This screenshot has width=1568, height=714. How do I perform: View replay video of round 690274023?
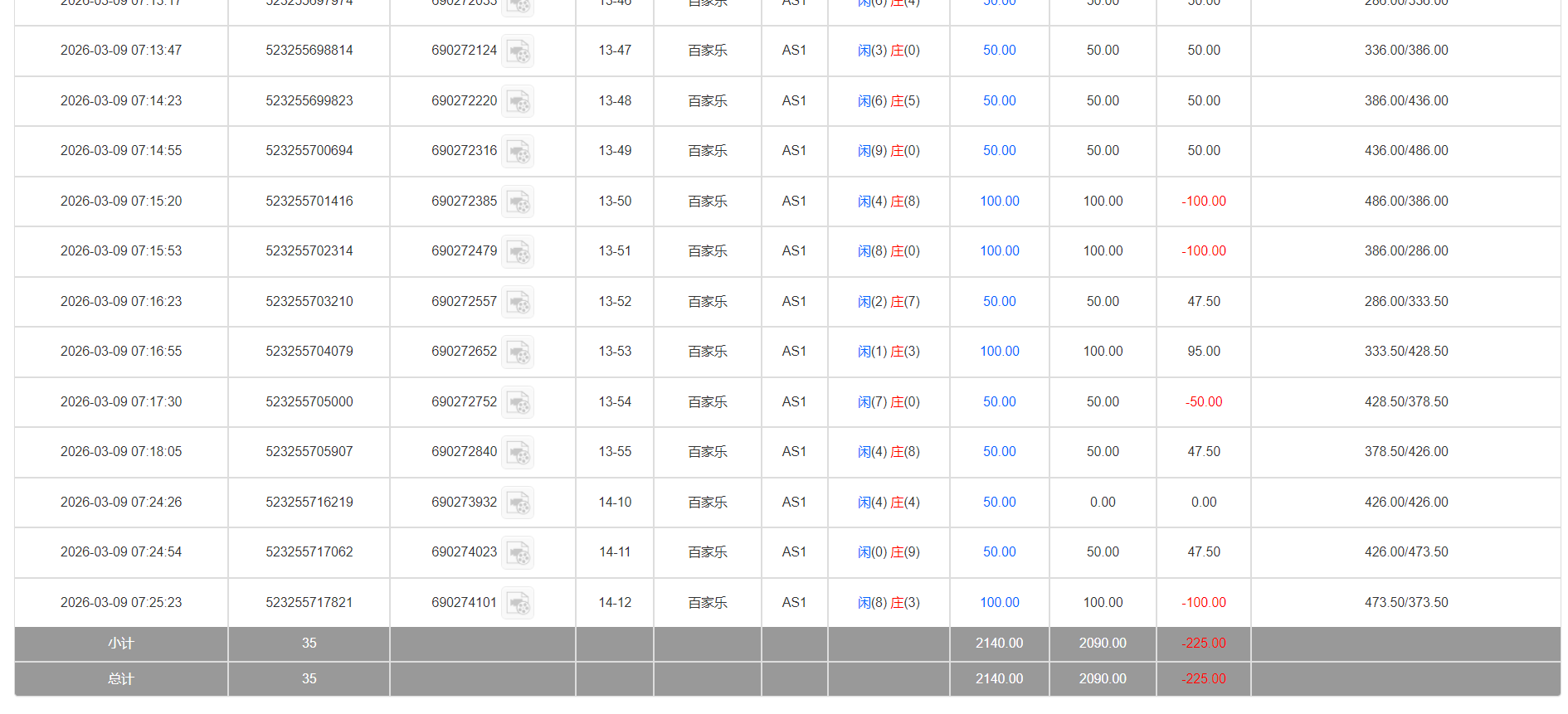519,553
